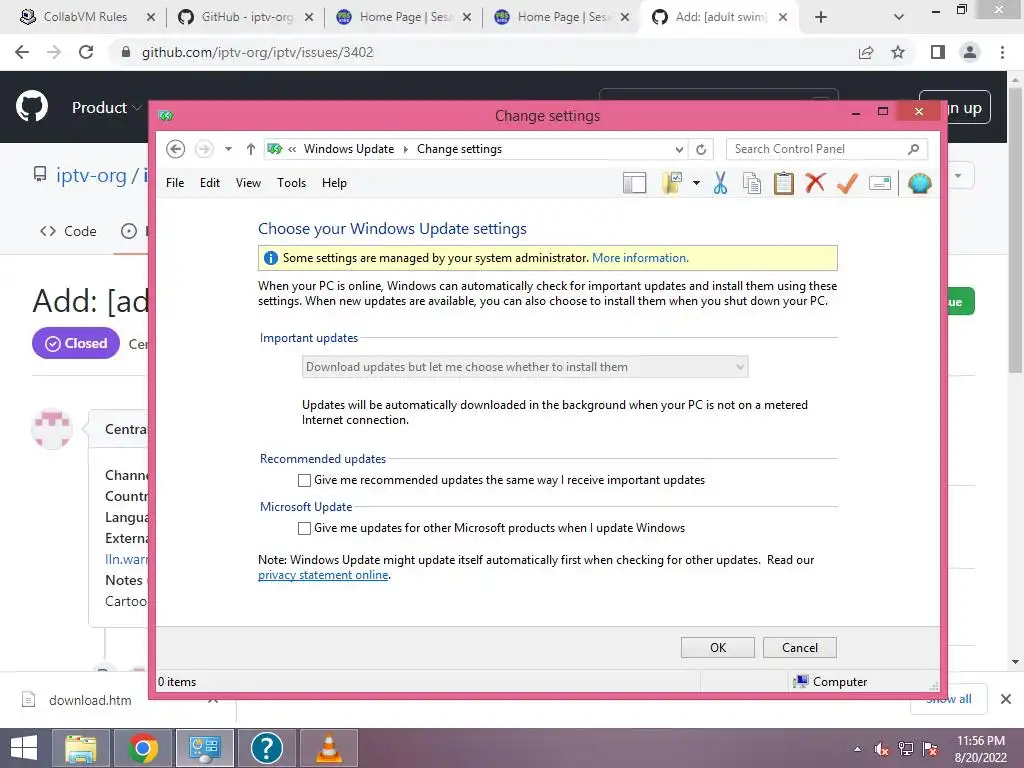This screenshot has height=768, width=1024.
Task: Click Windows Start button
Action: (24, 748)
